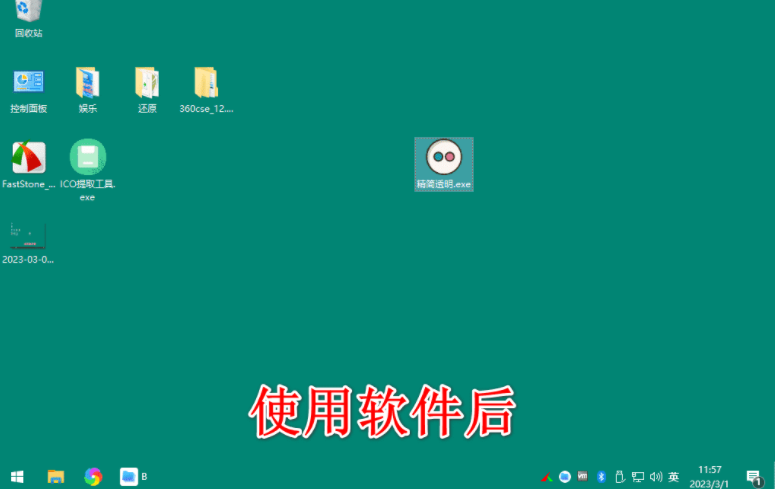The height and width of the screenshot is (489, 775).
Task: Switch the 英 input method indicator
Action: (674, 477)
